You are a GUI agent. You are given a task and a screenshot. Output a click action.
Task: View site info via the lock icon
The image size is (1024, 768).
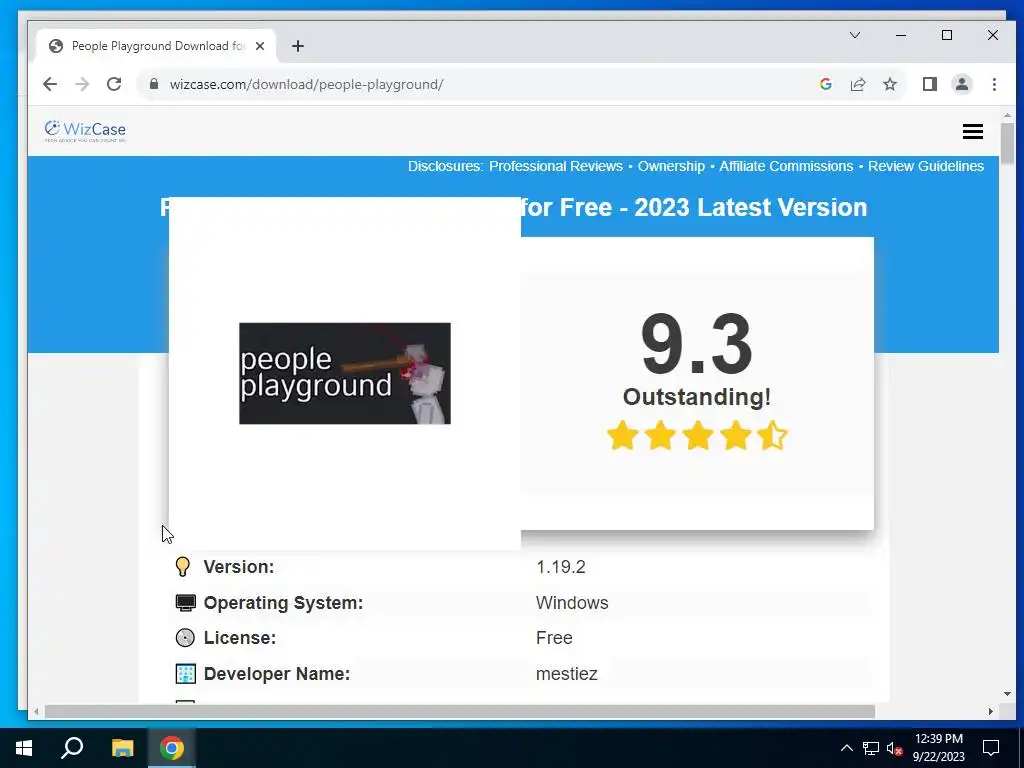coord(154,84)
